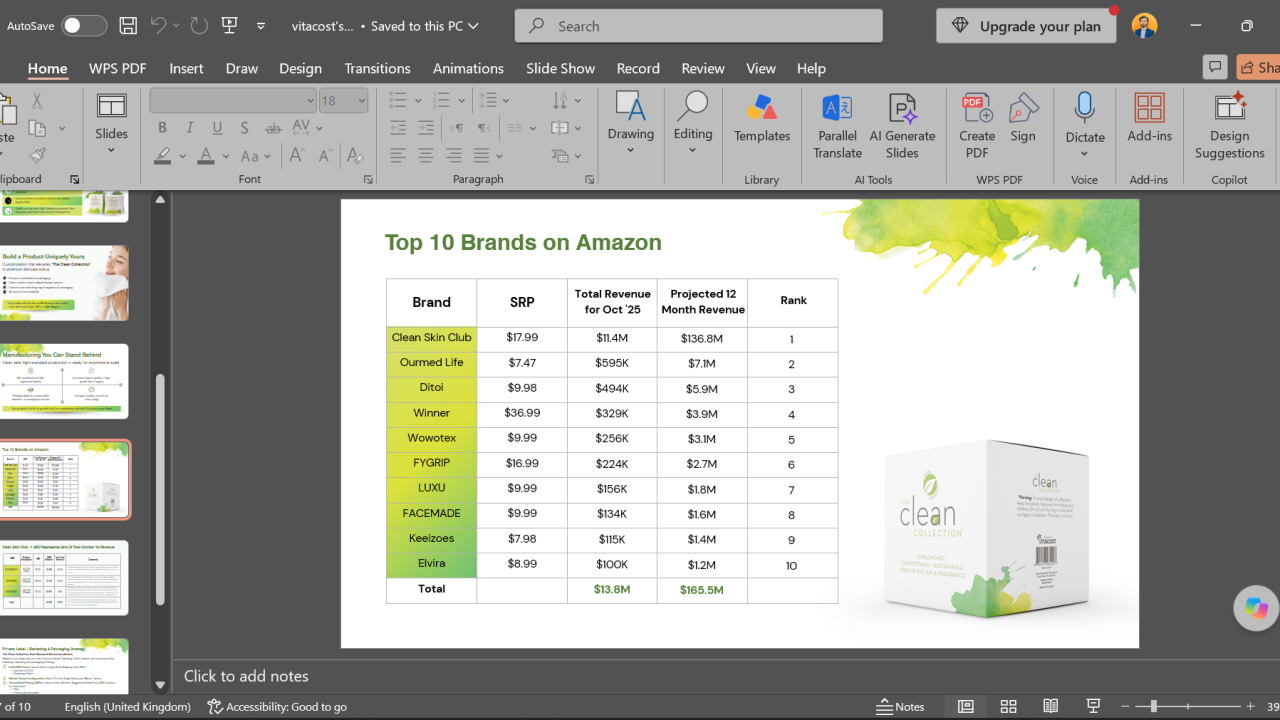Click the Accessibility: Good to go status
The width and height of the screenshot is (1280, 720).
coord(277,706)
